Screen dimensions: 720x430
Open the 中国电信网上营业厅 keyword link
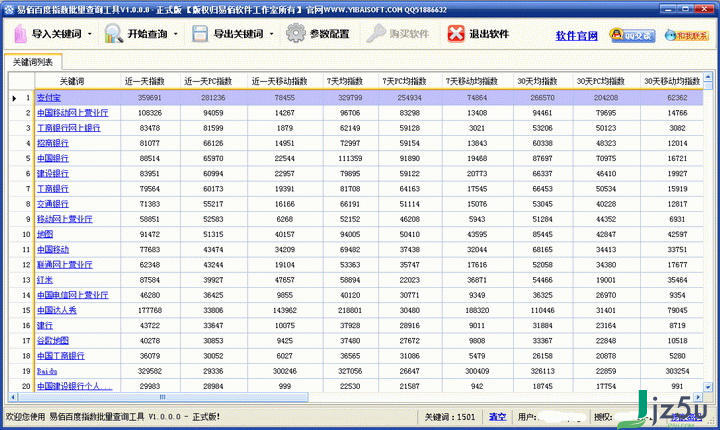tap(73, 294)
